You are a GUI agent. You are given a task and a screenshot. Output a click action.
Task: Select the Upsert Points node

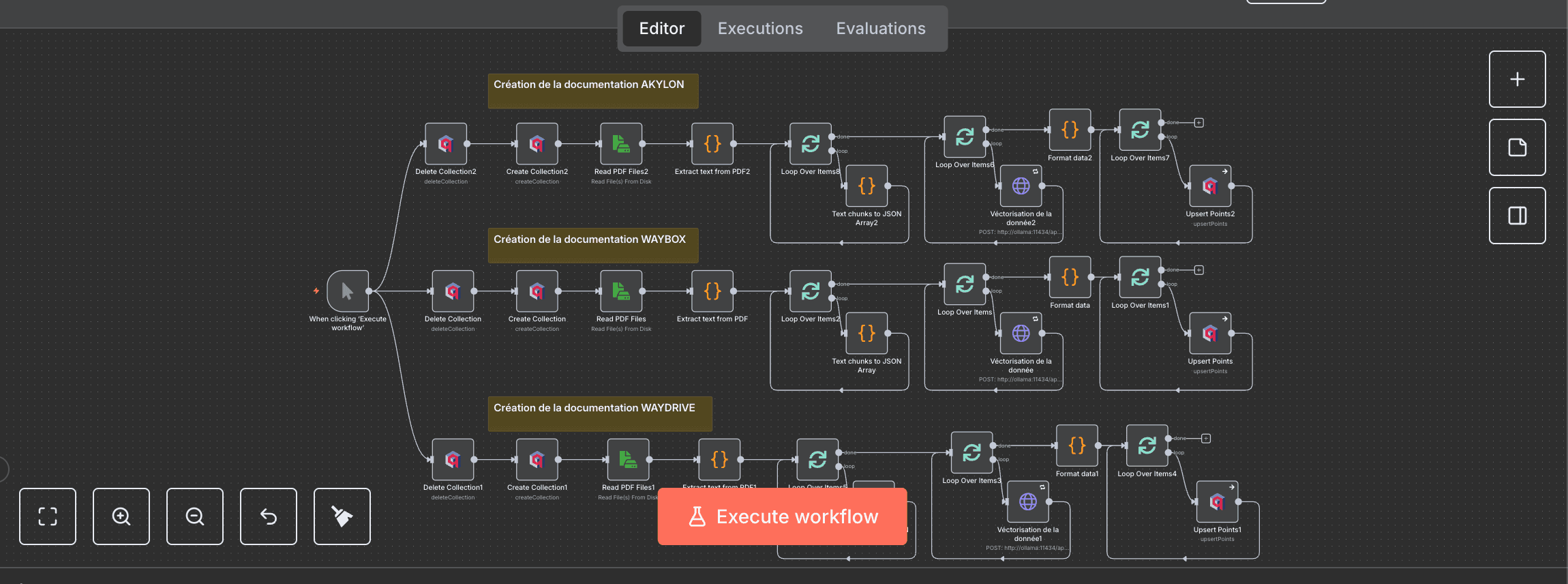pyautogui.click(x=1210, y=333)
